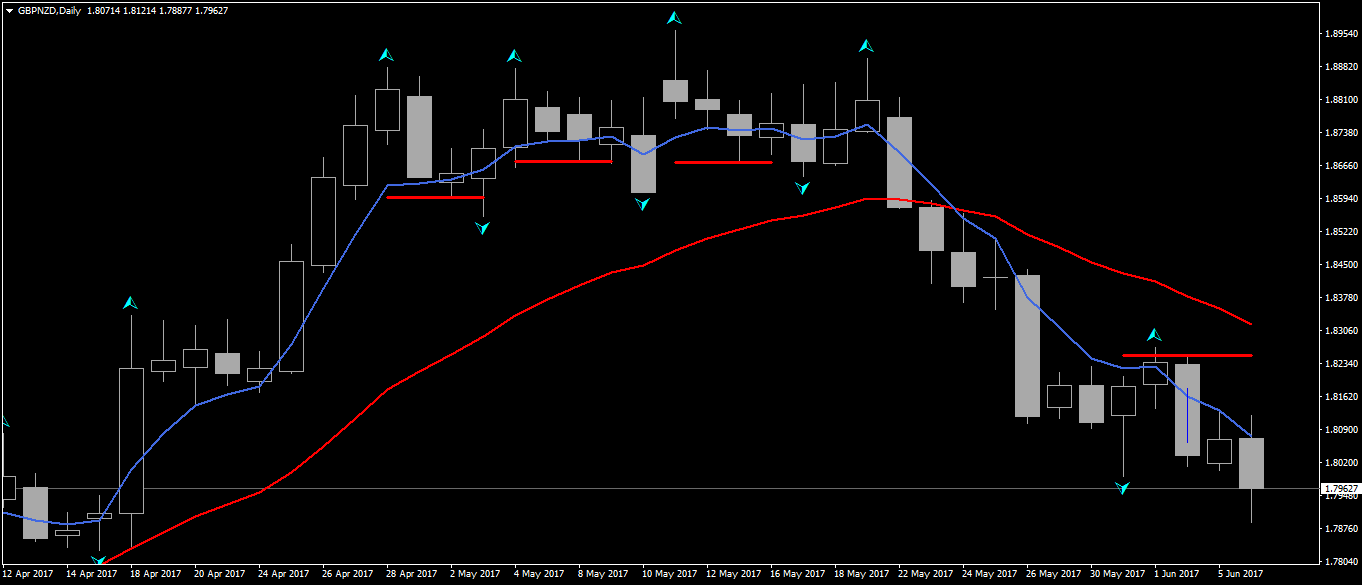This screenshot has width=1362, height=585.
Task: Select the down fractal arrow at 14 Apr low
Action: pyautogui.click(x=98, y=561)
